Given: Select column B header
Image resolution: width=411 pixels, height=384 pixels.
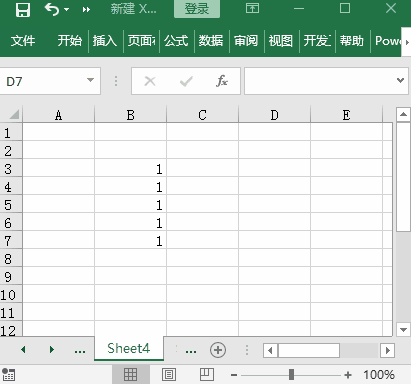Looking at the screenshot, I should [130, 115].
